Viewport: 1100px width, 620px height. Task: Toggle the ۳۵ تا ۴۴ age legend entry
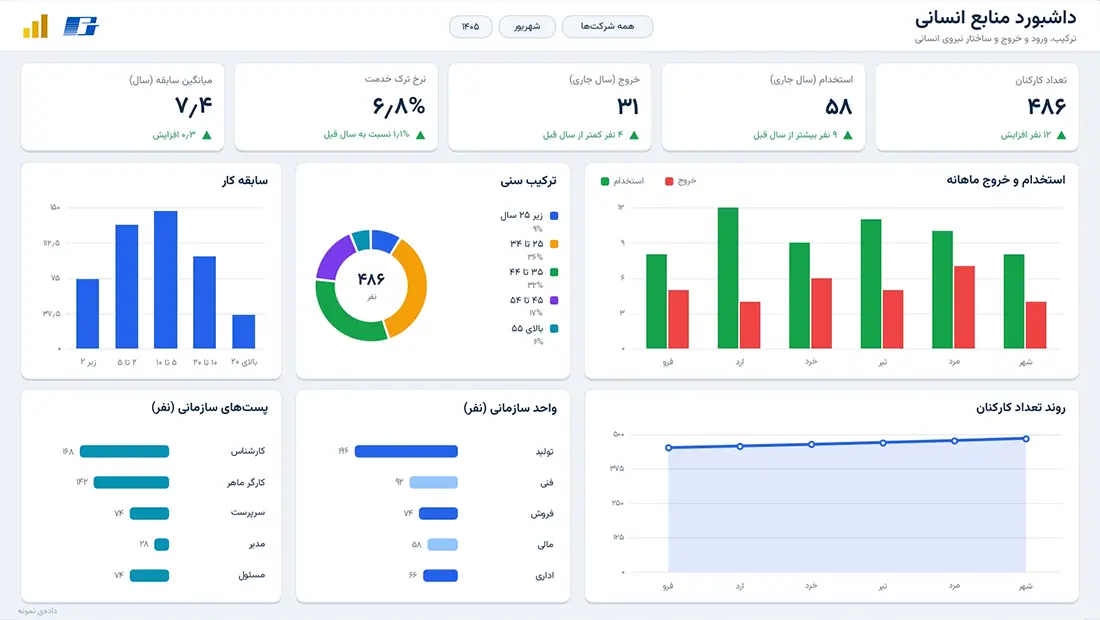(533, 271)
